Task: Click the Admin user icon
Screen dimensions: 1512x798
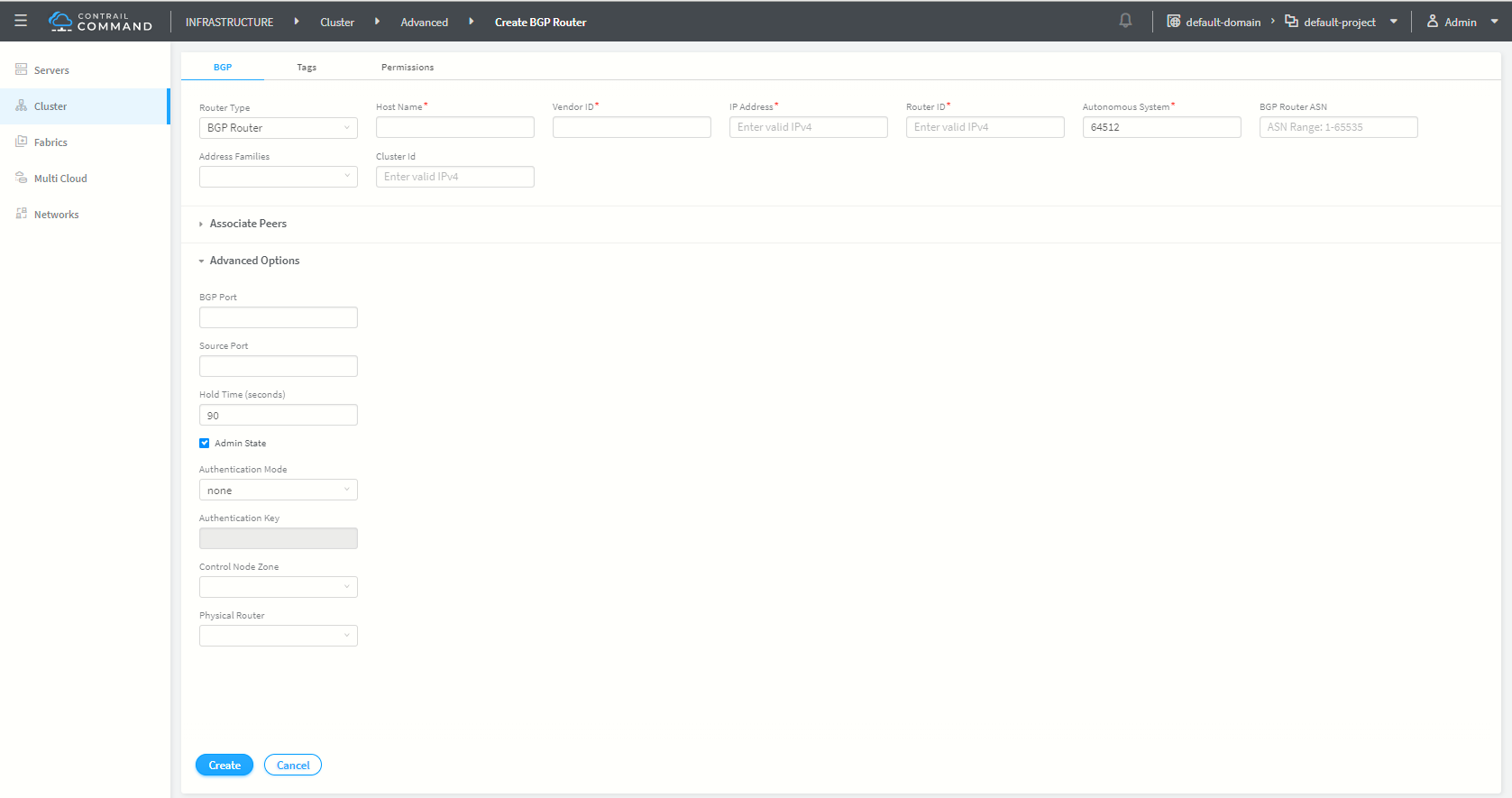Action: coord(1432,21)
